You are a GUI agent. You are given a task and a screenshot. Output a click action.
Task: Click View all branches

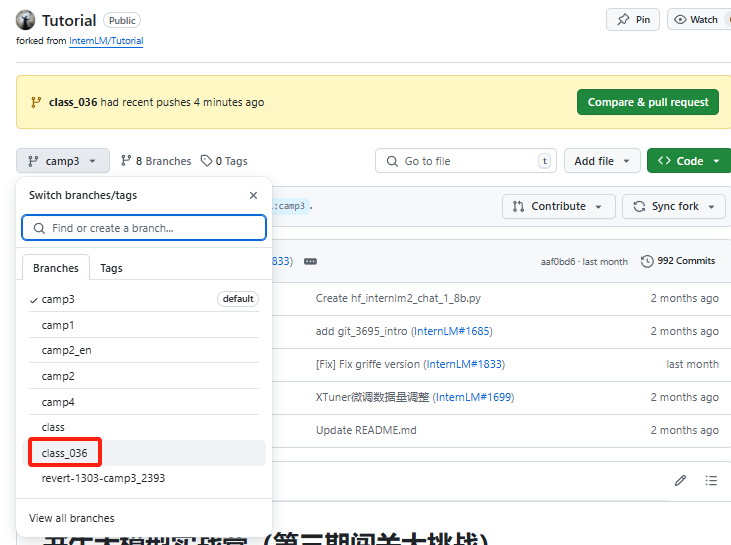(x=72, y=518)
